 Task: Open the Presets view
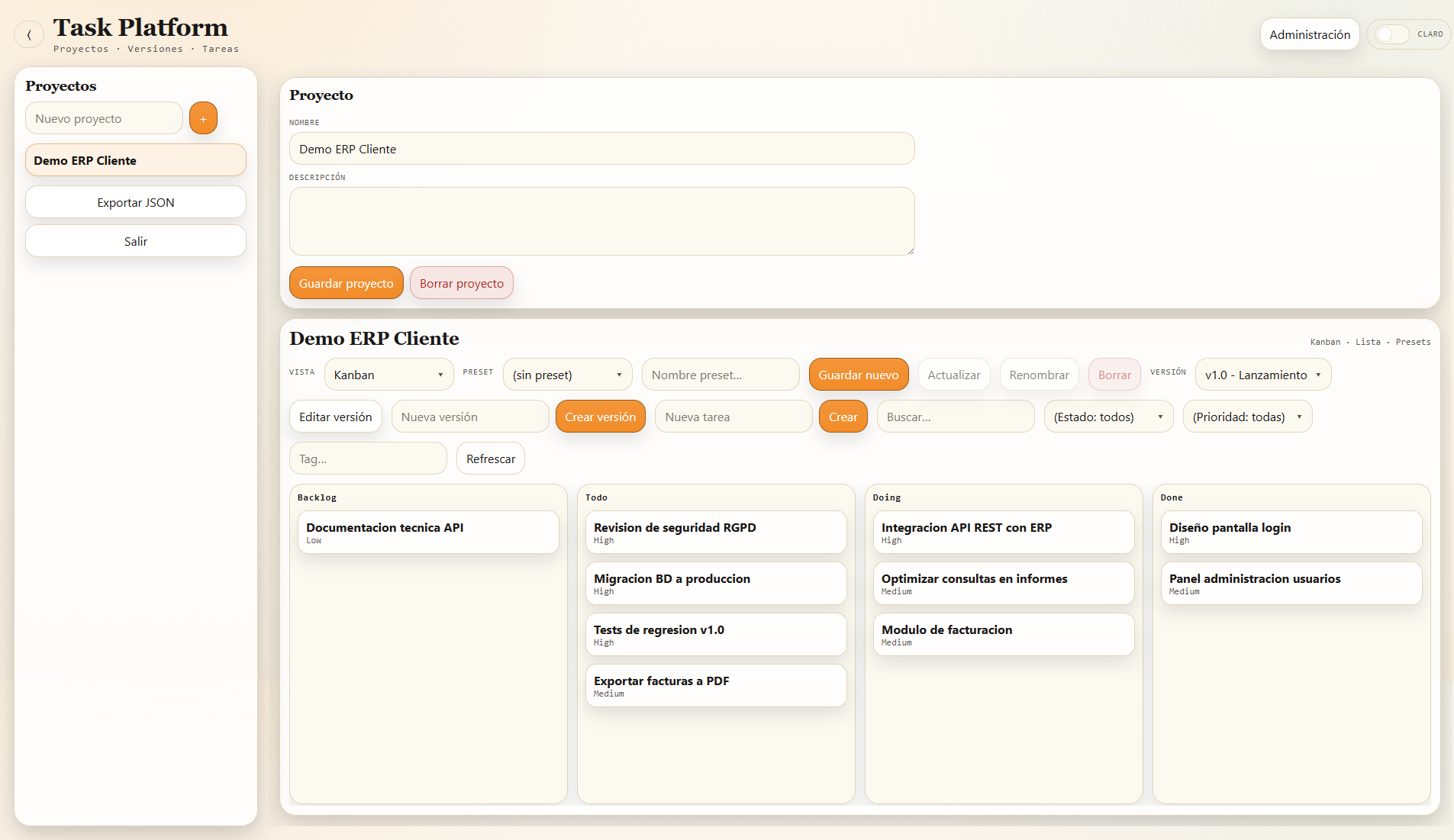tap(1414, 342)
